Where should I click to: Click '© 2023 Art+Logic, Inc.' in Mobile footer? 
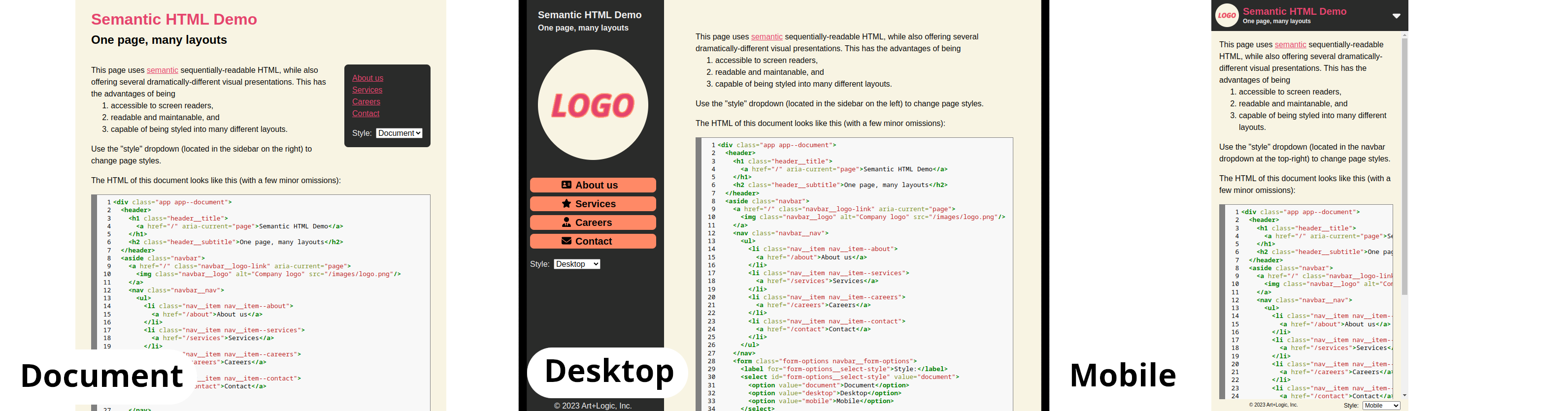tap(1273, 405)
